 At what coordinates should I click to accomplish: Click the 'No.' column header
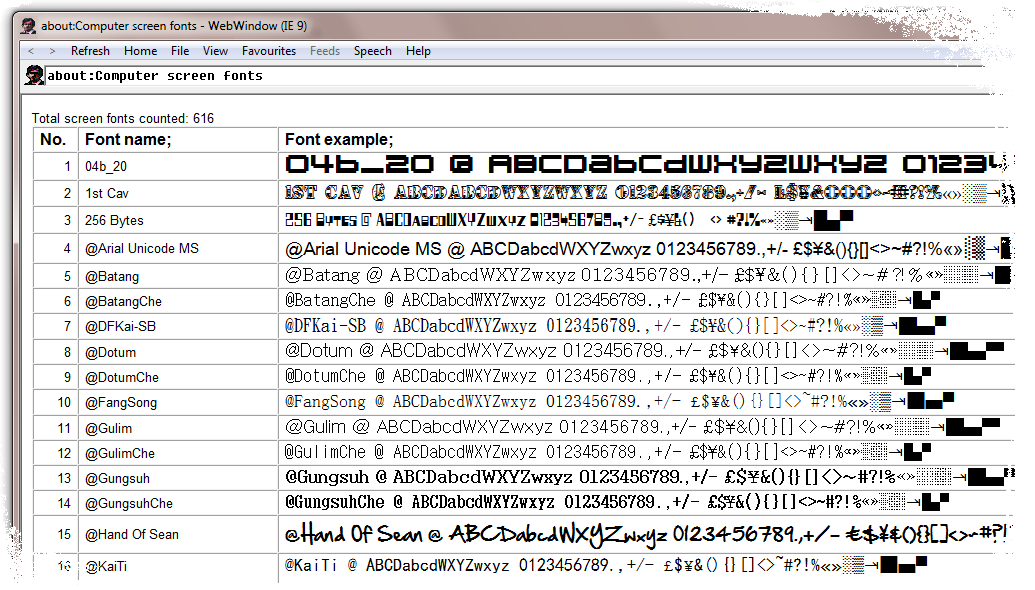point(54,139)
